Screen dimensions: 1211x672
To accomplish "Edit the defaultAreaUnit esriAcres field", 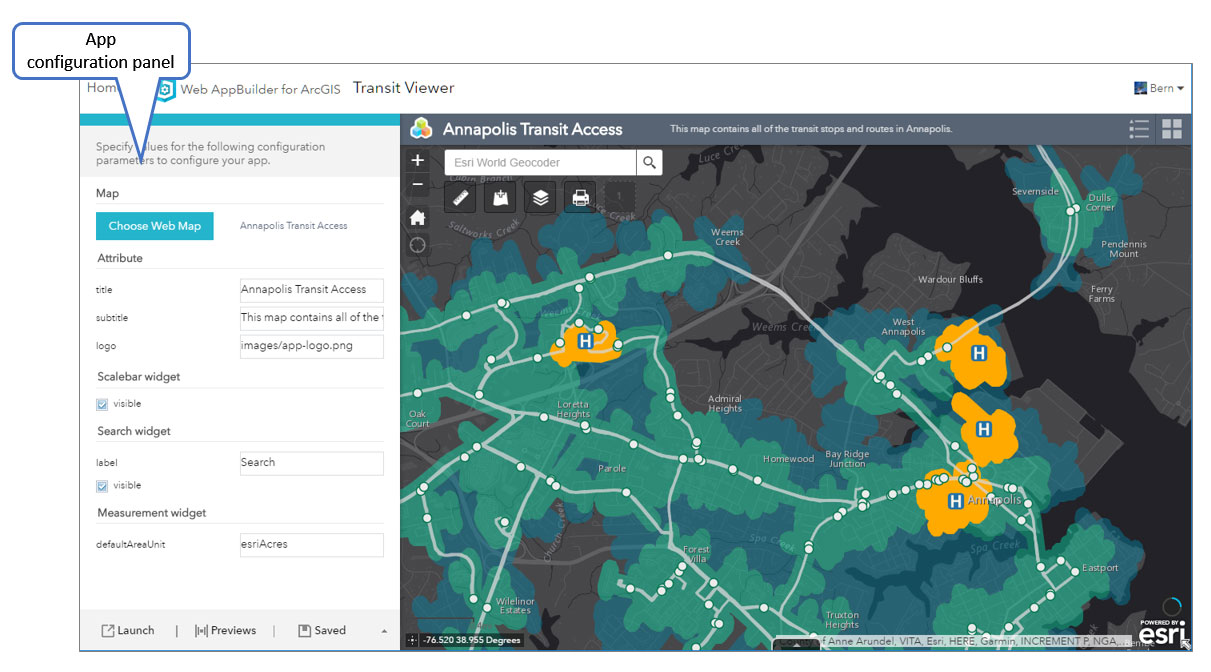I will pos(311,545).
